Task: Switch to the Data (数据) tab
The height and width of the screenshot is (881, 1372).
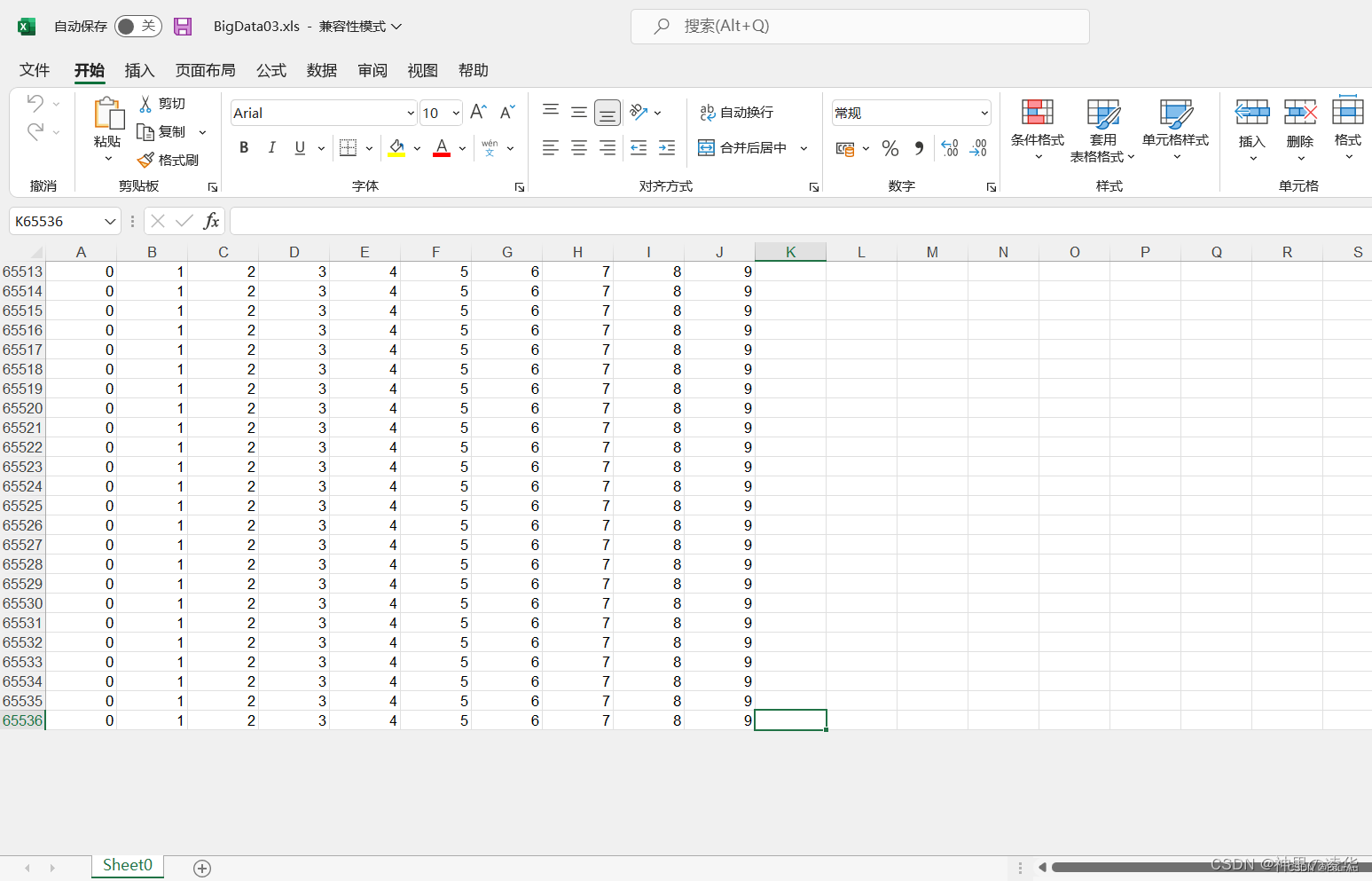Action: 322,70
